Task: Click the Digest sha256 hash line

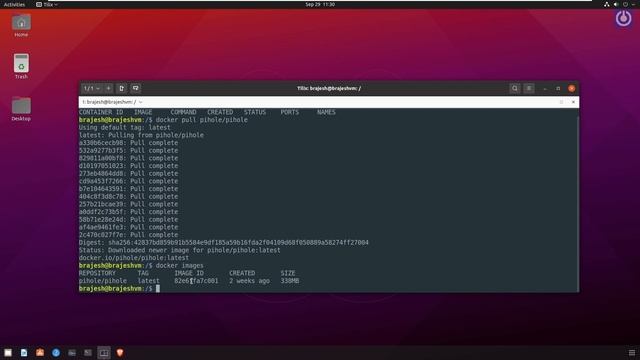Action: [x=224, y=242]
